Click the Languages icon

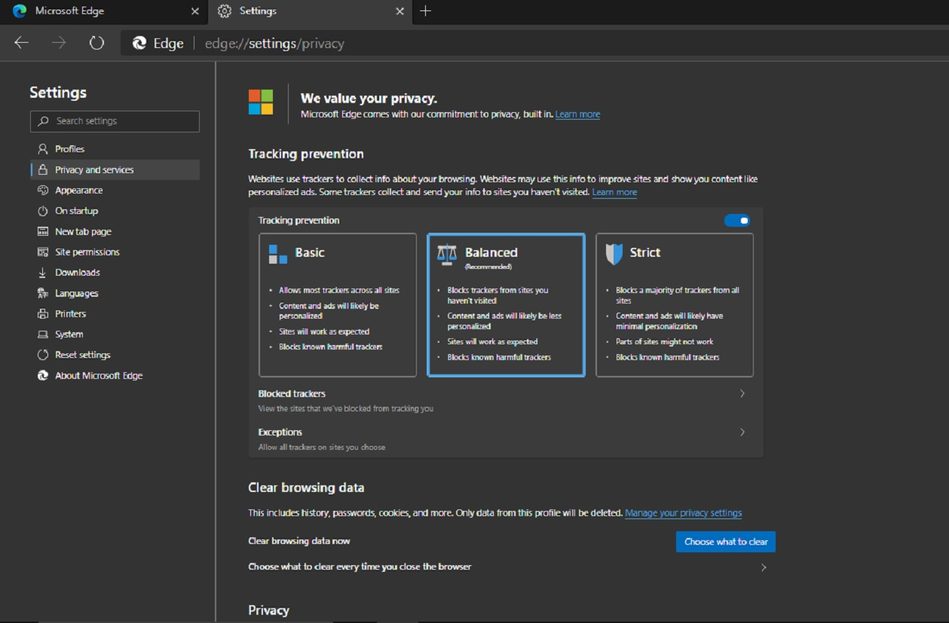pos(42,293)
